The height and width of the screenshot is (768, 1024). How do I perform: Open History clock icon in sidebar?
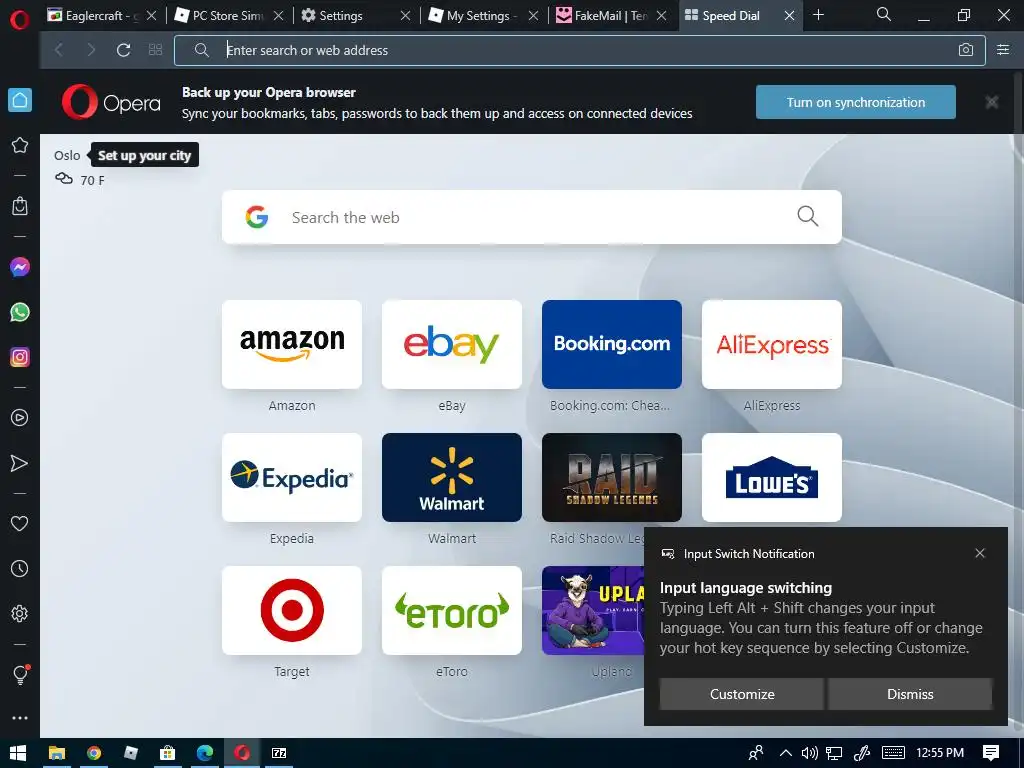pos(20,569)
